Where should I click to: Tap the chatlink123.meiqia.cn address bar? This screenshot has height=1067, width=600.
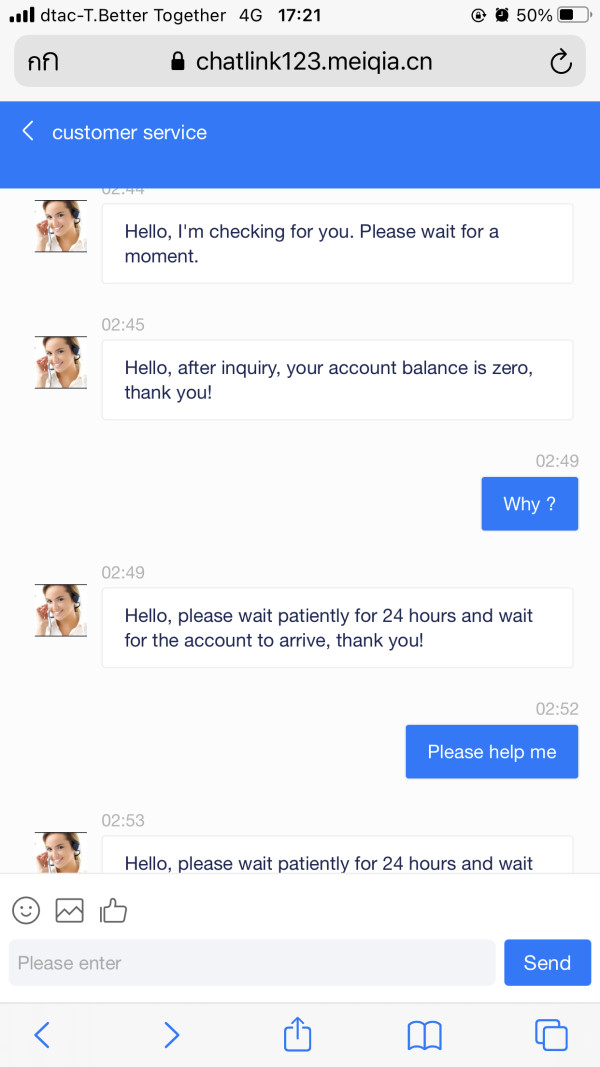coord(300,61)
